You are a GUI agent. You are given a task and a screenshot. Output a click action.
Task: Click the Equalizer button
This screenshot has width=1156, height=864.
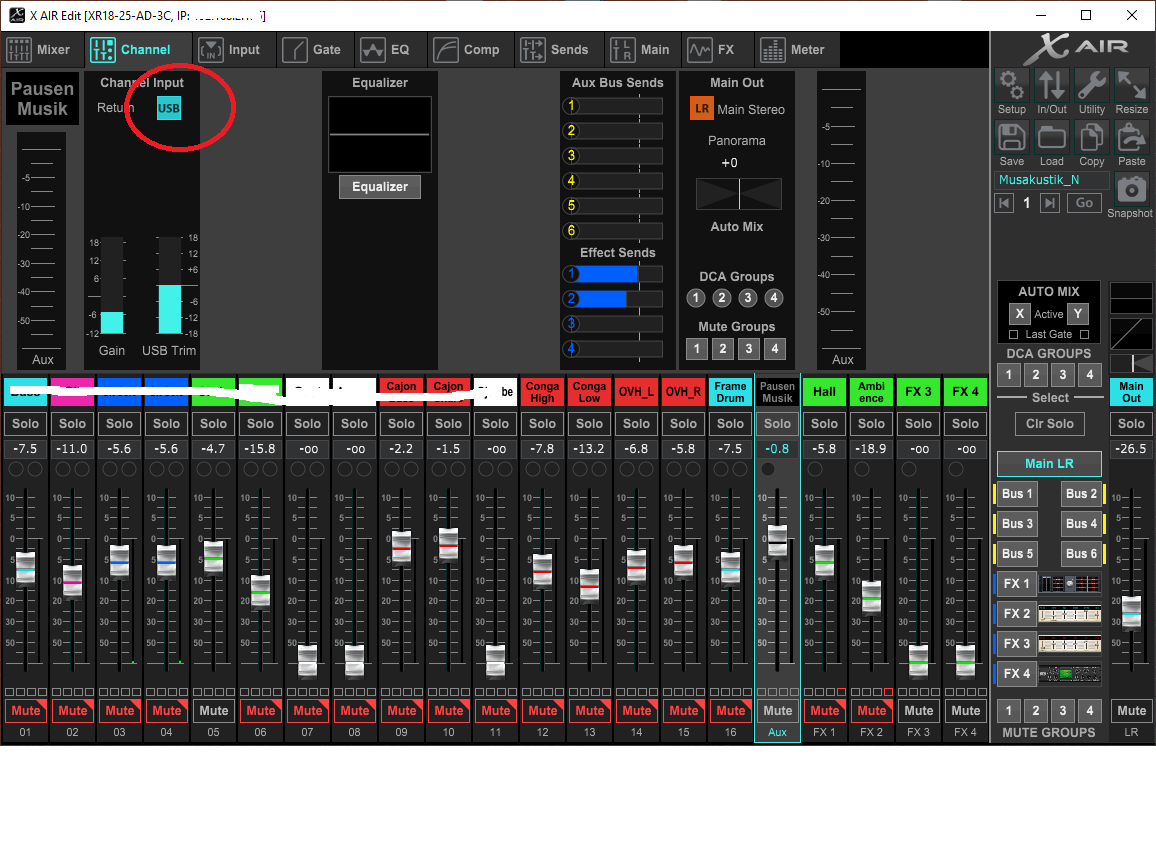pos(380,187)
